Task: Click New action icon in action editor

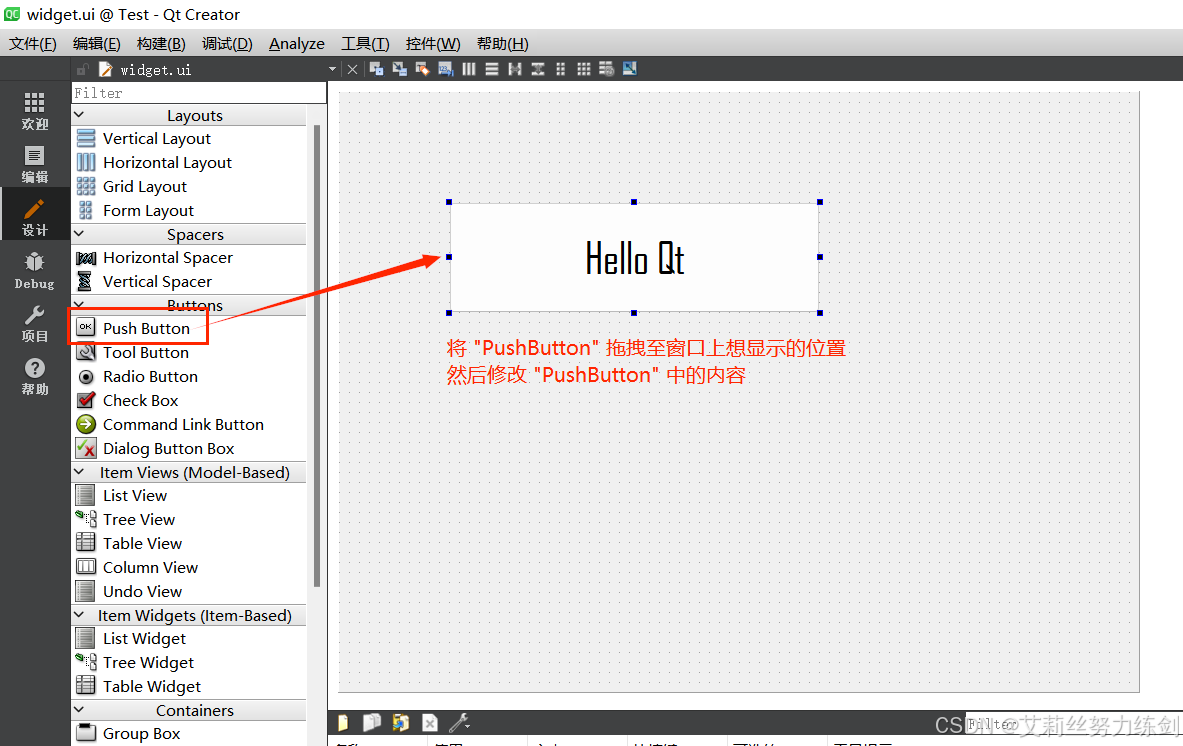Action: click(x=343, y=723)
